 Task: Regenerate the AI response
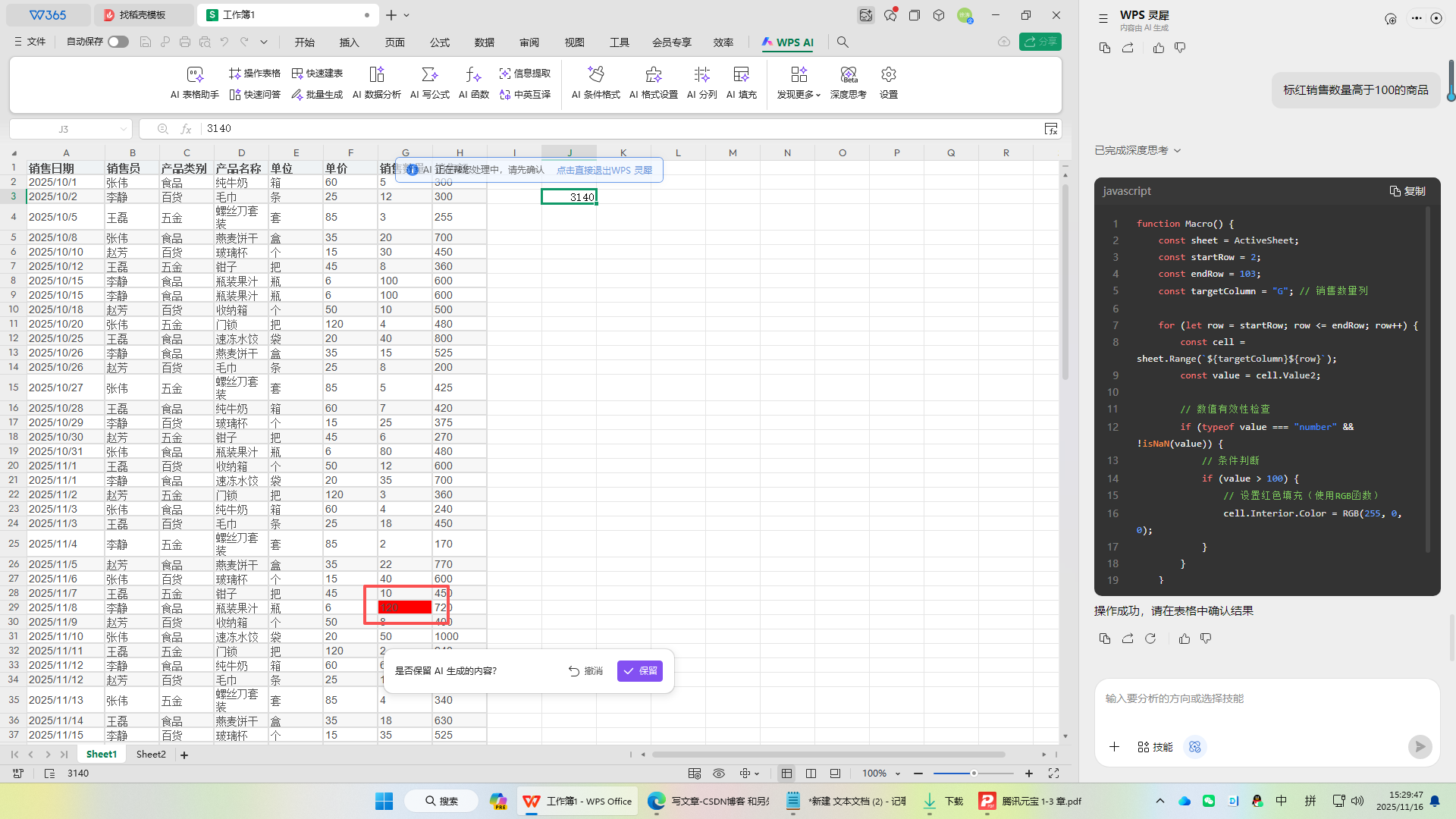click(1150, 639)
